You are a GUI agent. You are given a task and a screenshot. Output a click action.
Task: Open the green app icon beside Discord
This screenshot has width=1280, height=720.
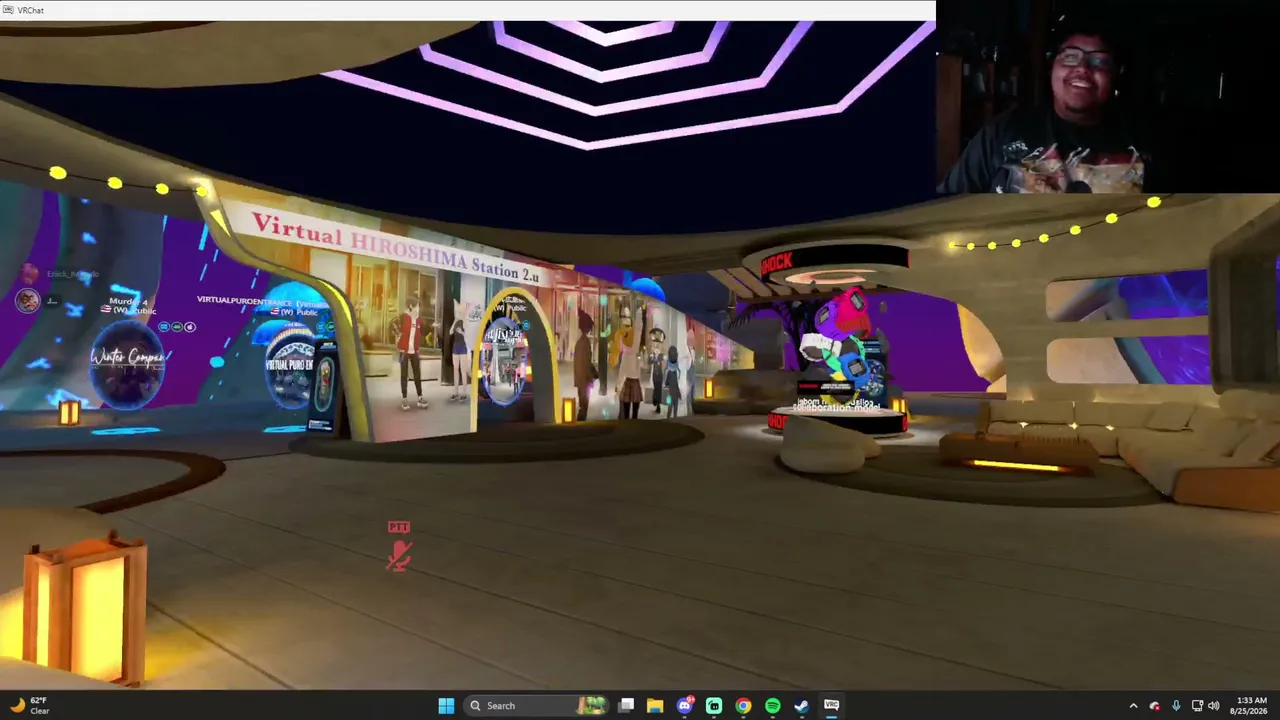point(714,705)
